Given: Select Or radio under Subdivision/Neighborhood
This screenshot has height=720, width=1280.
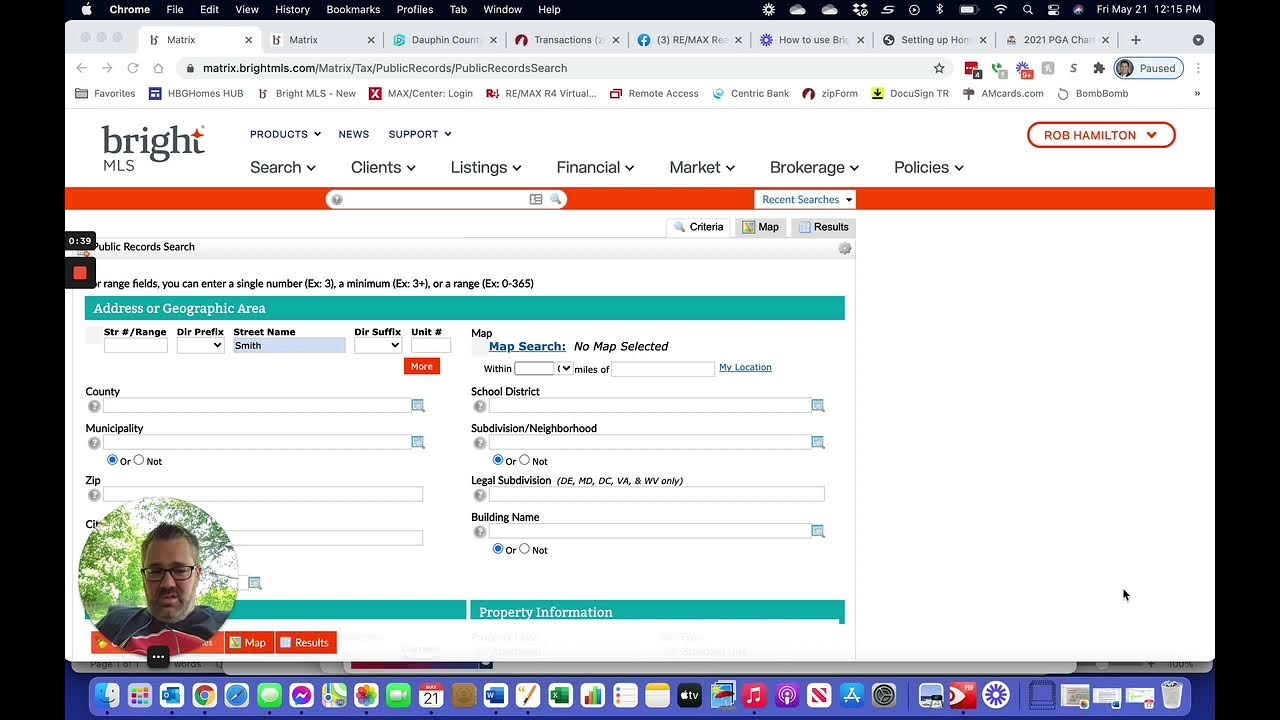Looking at the screenshot, I should pos(498,460).
